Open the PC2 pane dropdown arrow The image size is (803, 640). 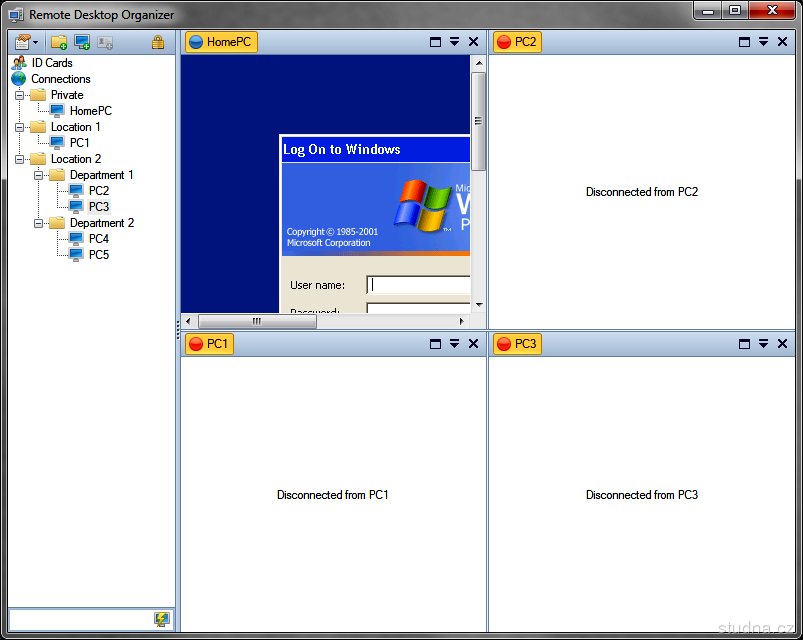coord(764,42)
